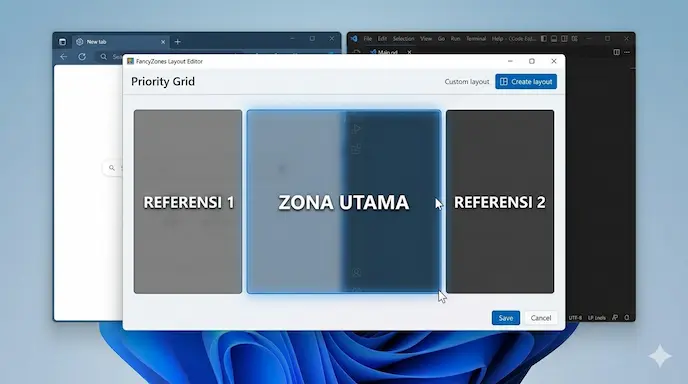Screen dimensions: 688x384
Task: Click the browser back arrow
Action: [64, 57]
